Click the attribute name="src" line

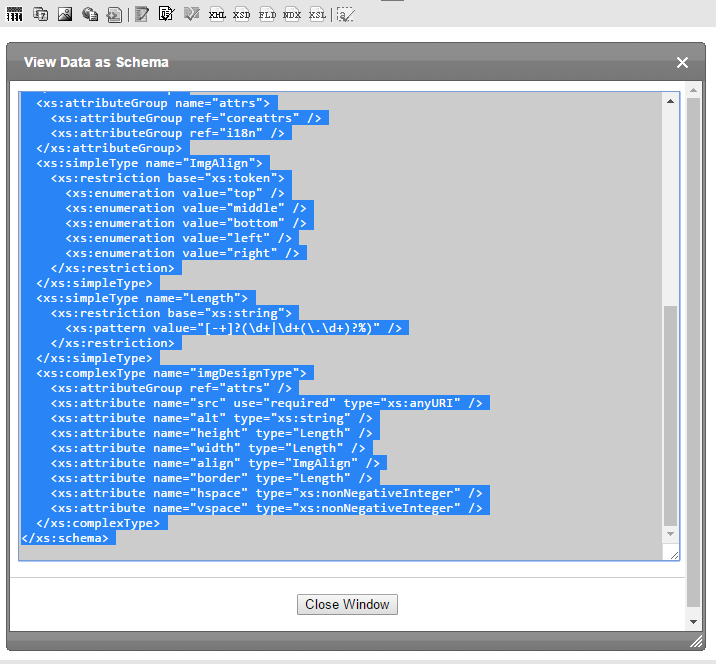[267, 403]
